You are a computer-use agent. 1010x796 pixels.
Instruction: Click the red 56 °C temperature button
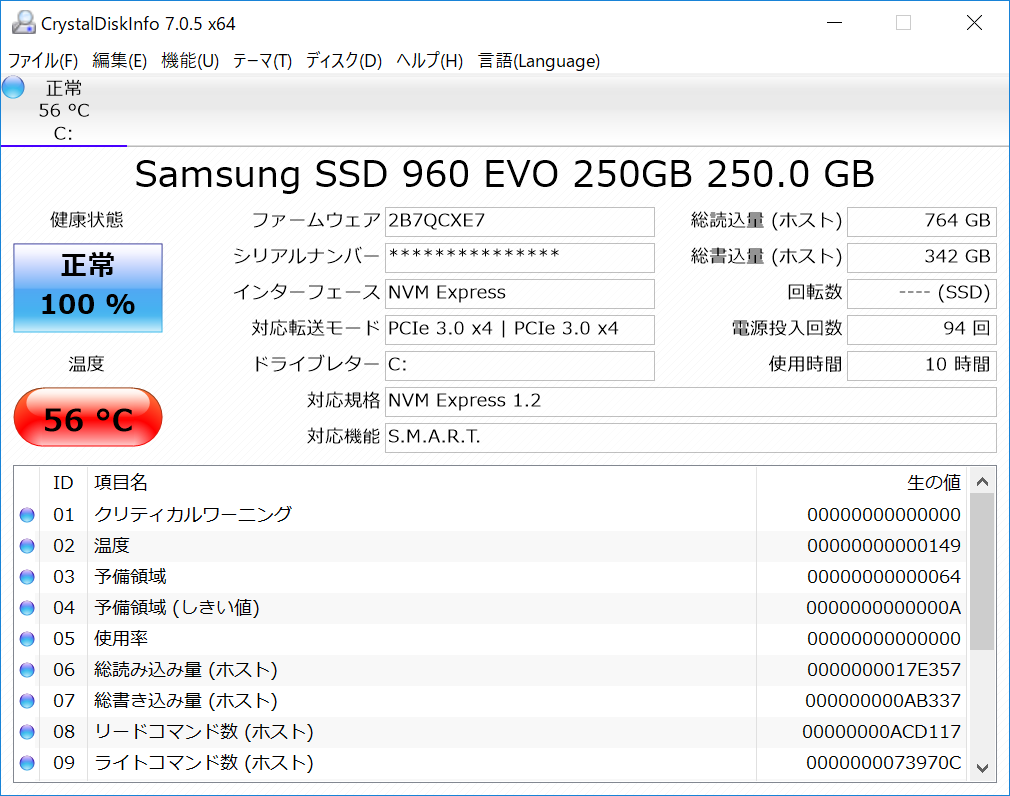[88, 417]
